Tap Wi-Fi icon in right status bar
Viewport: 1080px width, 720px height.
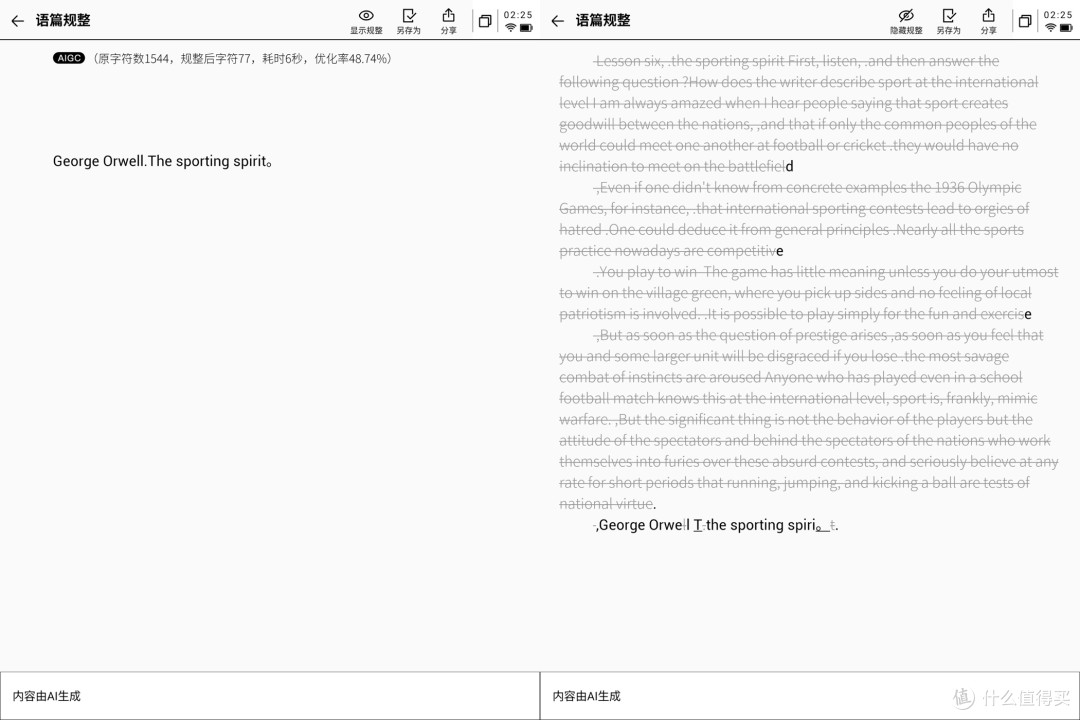[x=1050, y=28]
